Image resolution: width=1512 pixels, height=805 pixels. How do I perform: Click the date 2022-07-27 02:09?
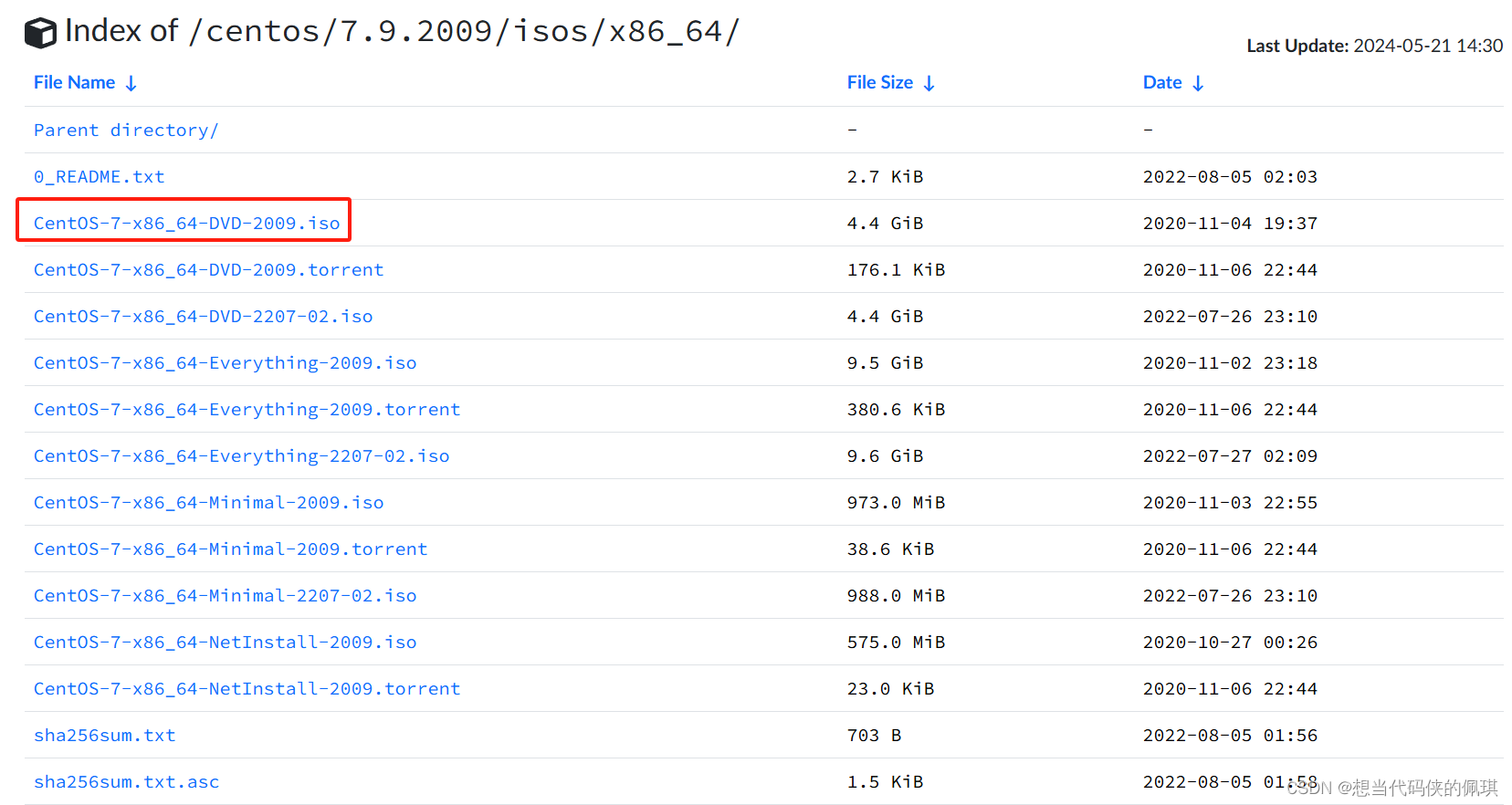tap(1230, 456)
